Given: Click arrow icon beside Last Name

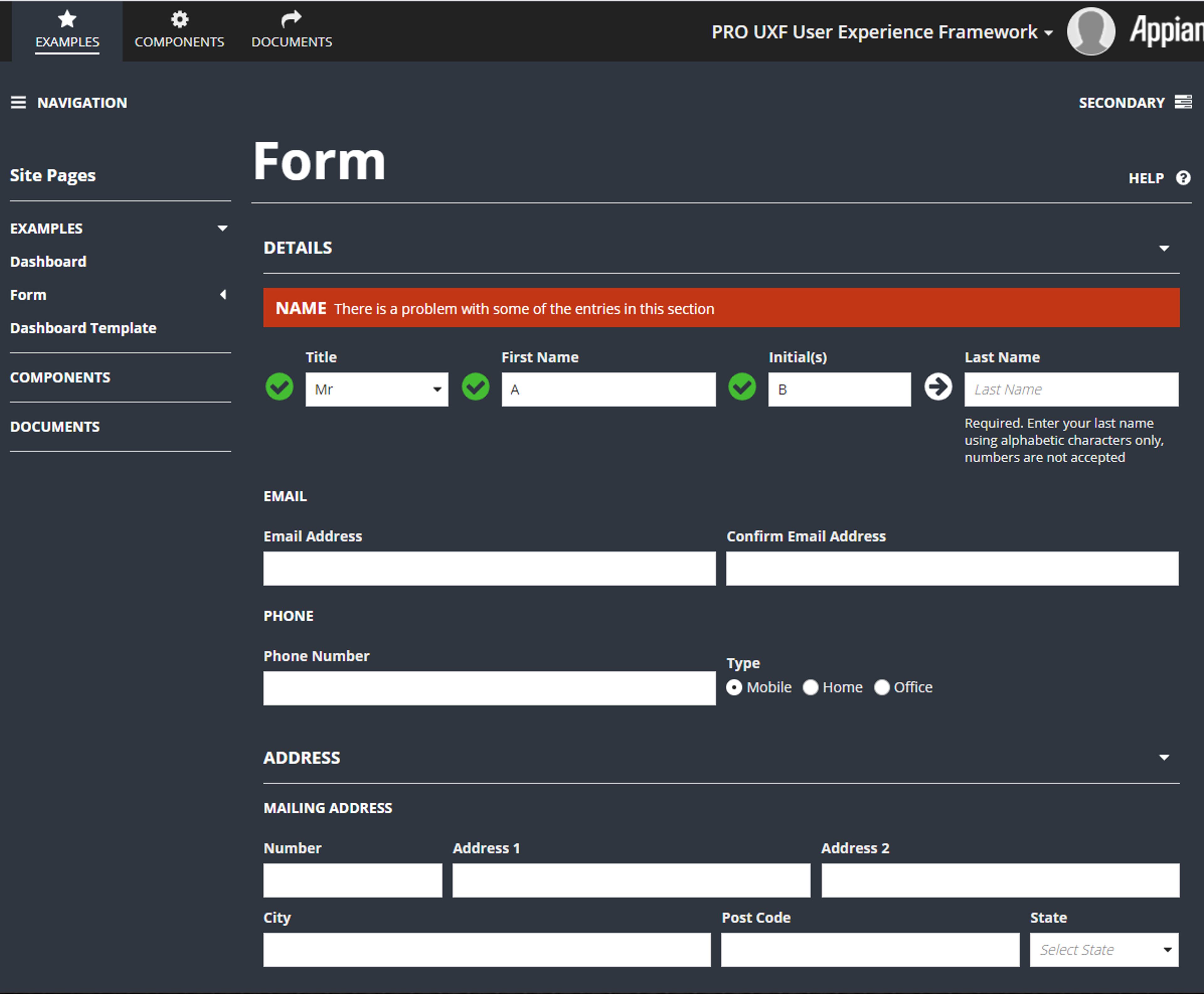Looking at the screenshot, I should tap(938, 387).
